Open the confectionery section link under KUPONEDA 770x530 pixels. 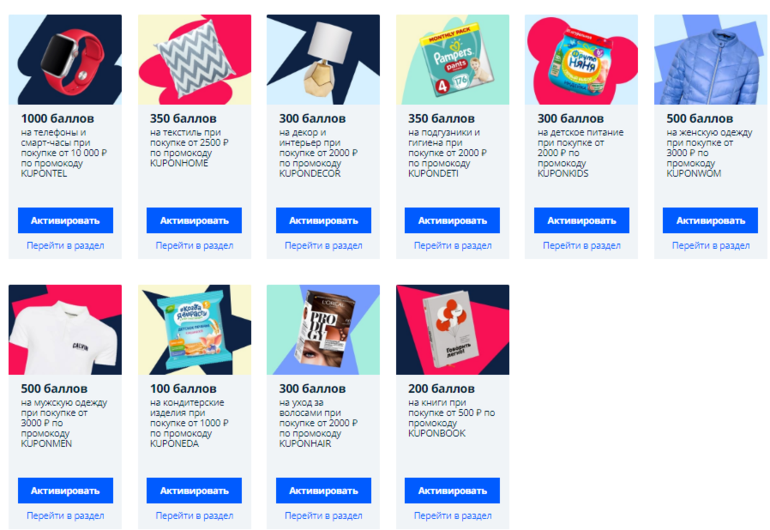click(194, 515)
